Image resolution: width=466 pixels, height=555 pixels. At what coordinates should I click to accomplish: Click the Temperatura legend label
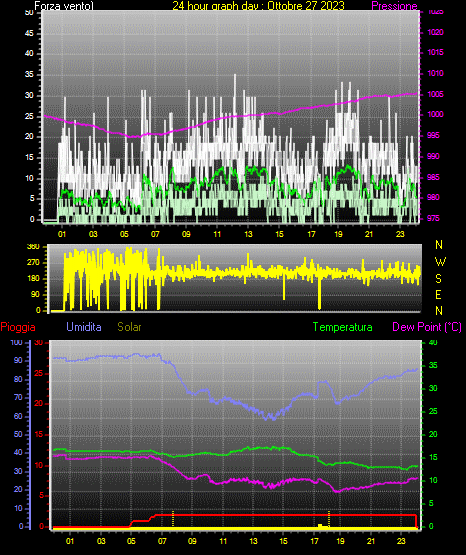(x=343, y=327)
